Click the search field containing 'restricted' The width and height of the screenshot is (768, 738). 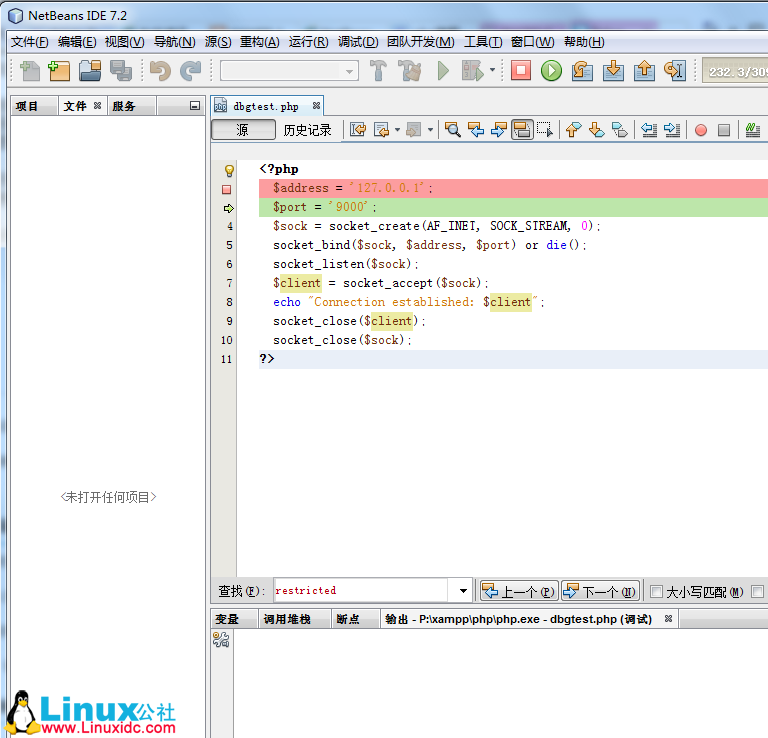pos(361,591)
